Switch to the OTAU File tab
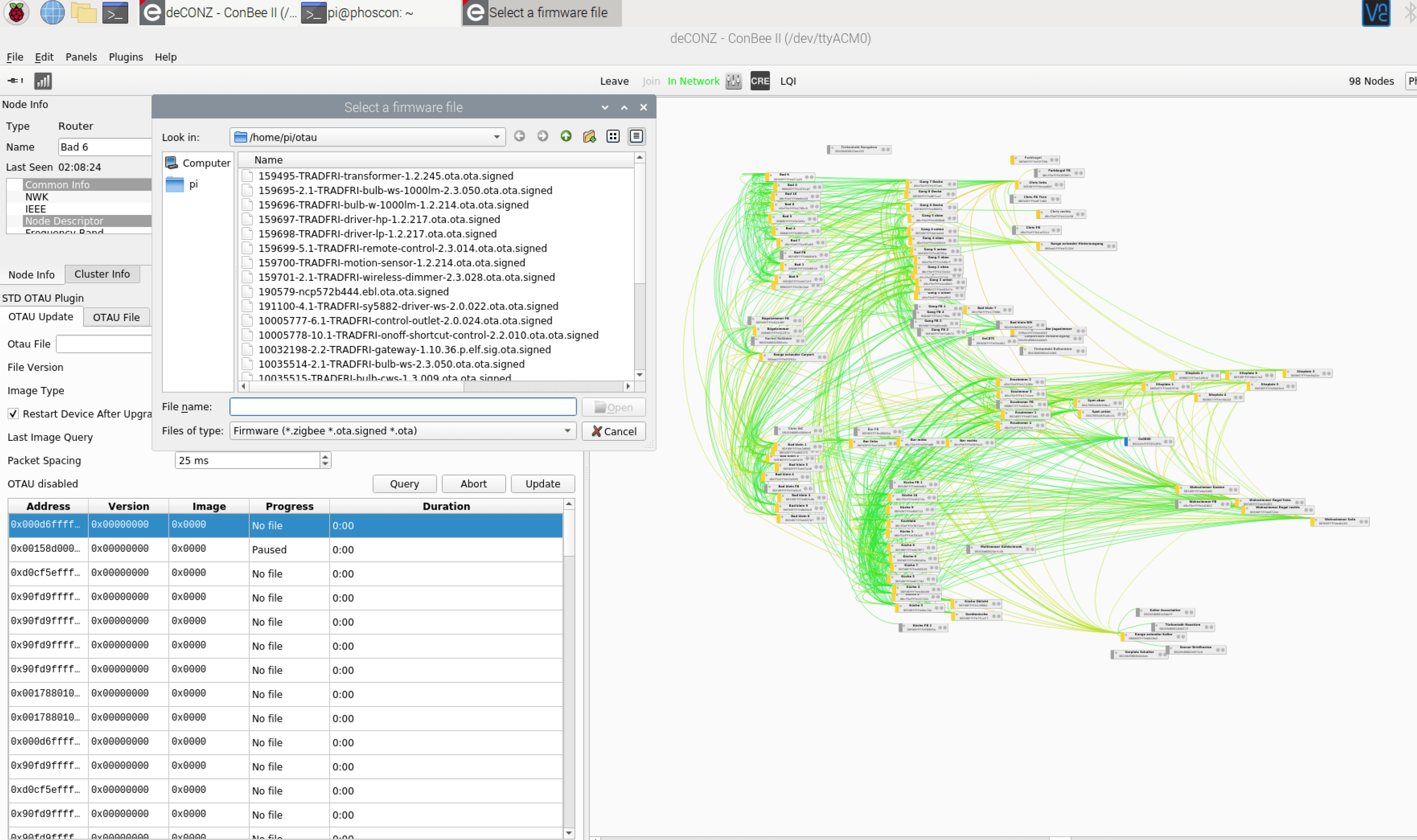 click(x=116, y=318)
